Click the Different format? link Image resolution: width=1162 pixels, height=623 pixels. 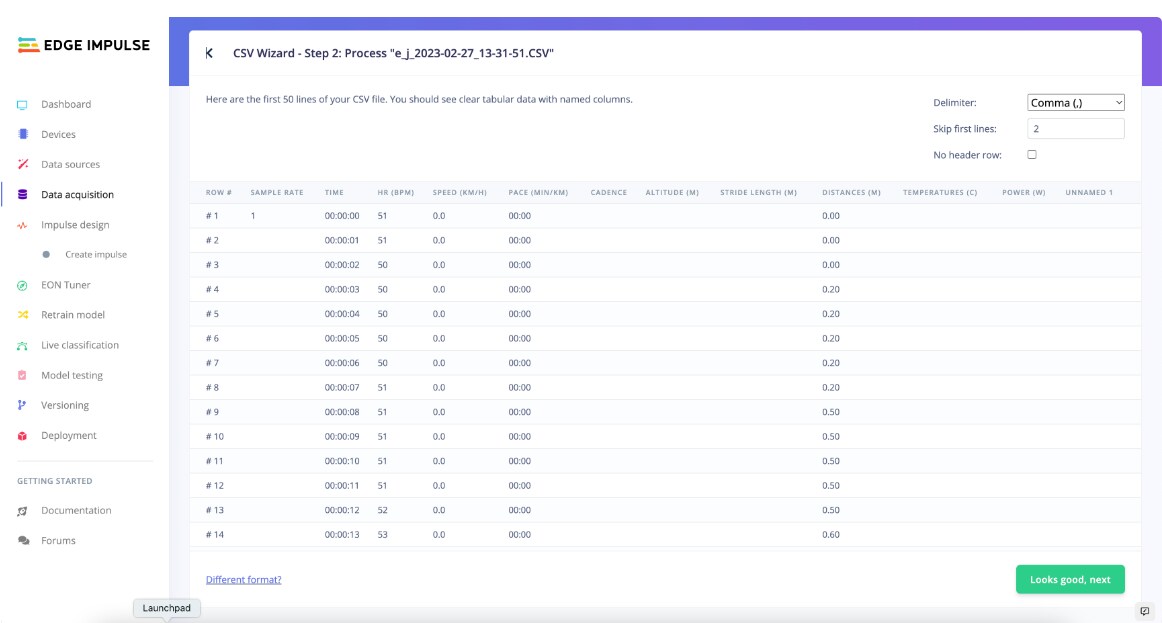point(243,579)
